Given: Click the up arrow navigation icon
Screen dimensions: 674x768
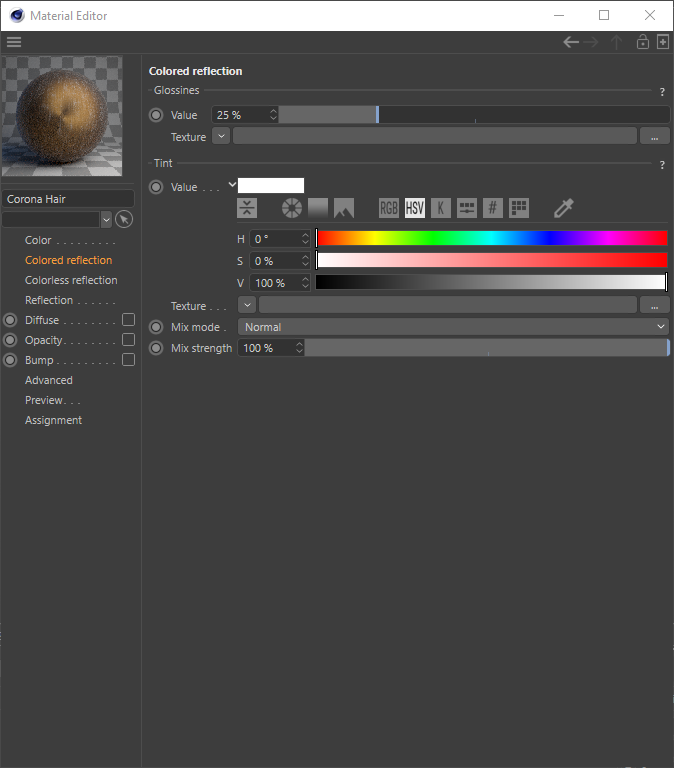Looking at the screenshot, I should [617, 42].
